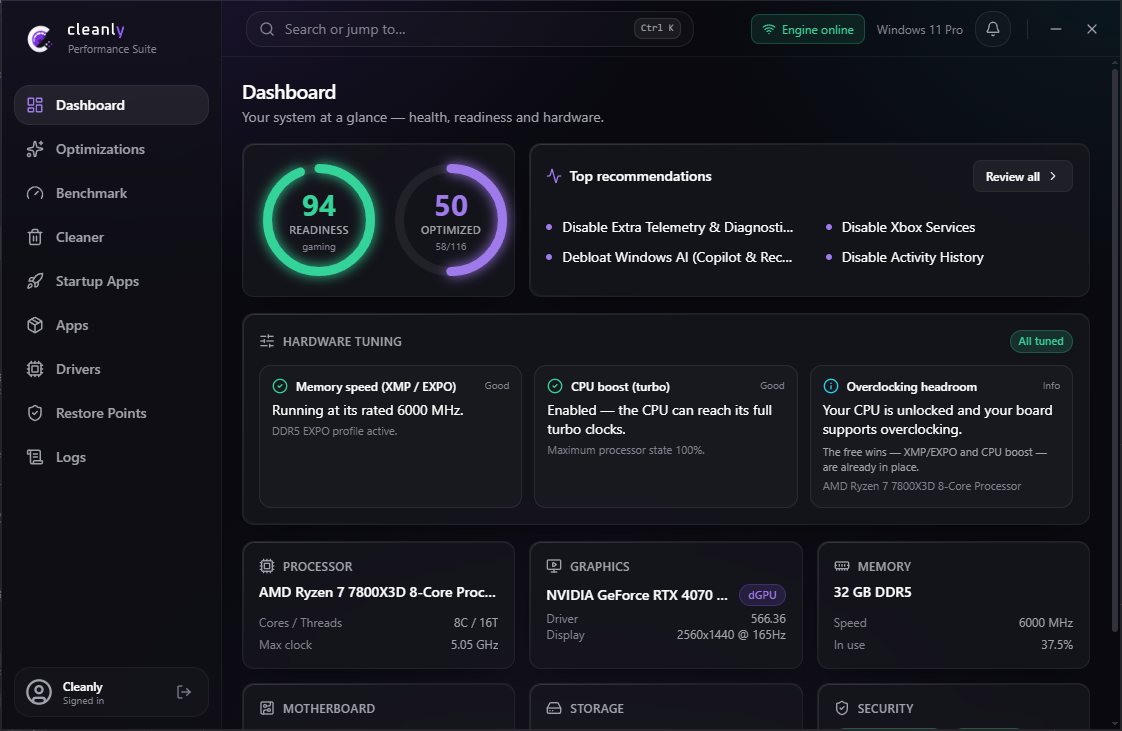Click the Memory speed (XMP / EXPO) card

coord(390,436)
